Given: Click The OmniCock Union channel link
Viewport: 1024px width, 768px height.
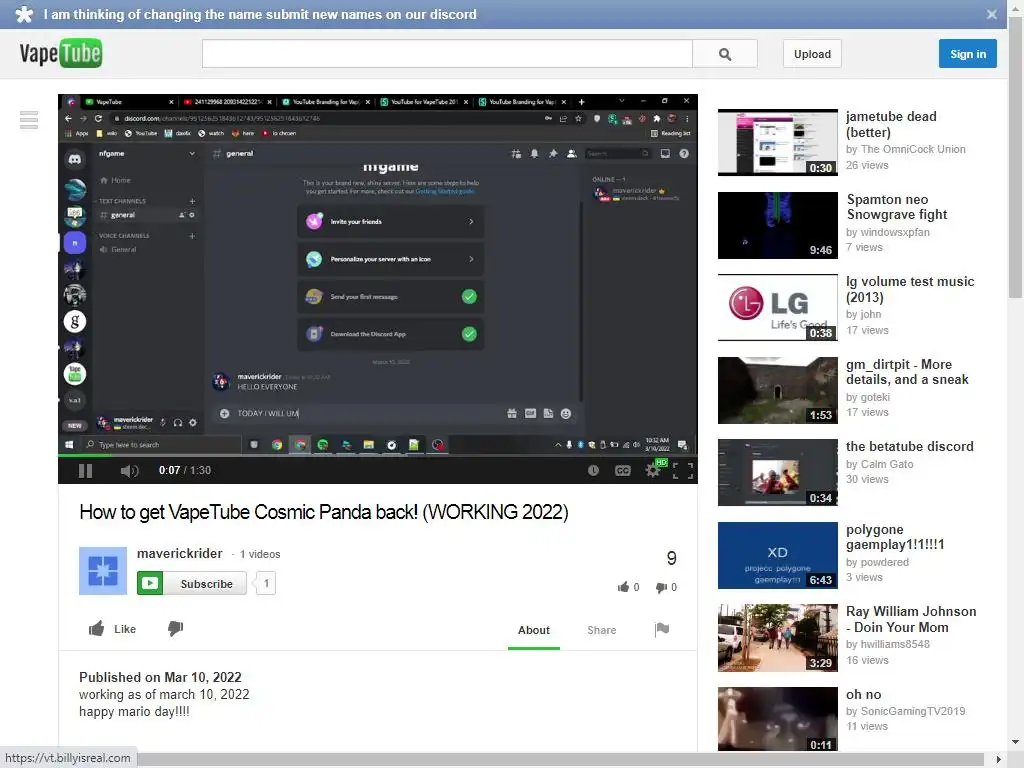Looking at the screenshot, I should tap(912, 149).
